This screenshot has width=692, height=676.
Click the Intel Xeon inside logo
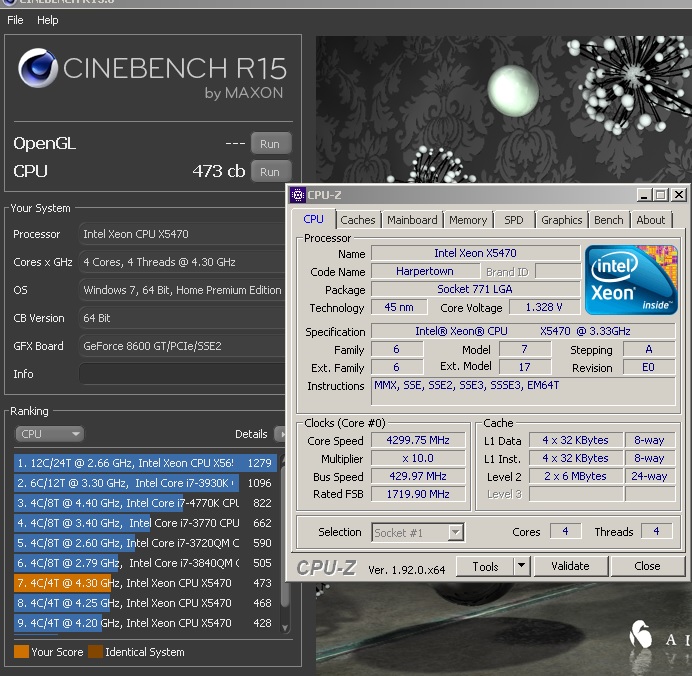[x=631, y=280]
